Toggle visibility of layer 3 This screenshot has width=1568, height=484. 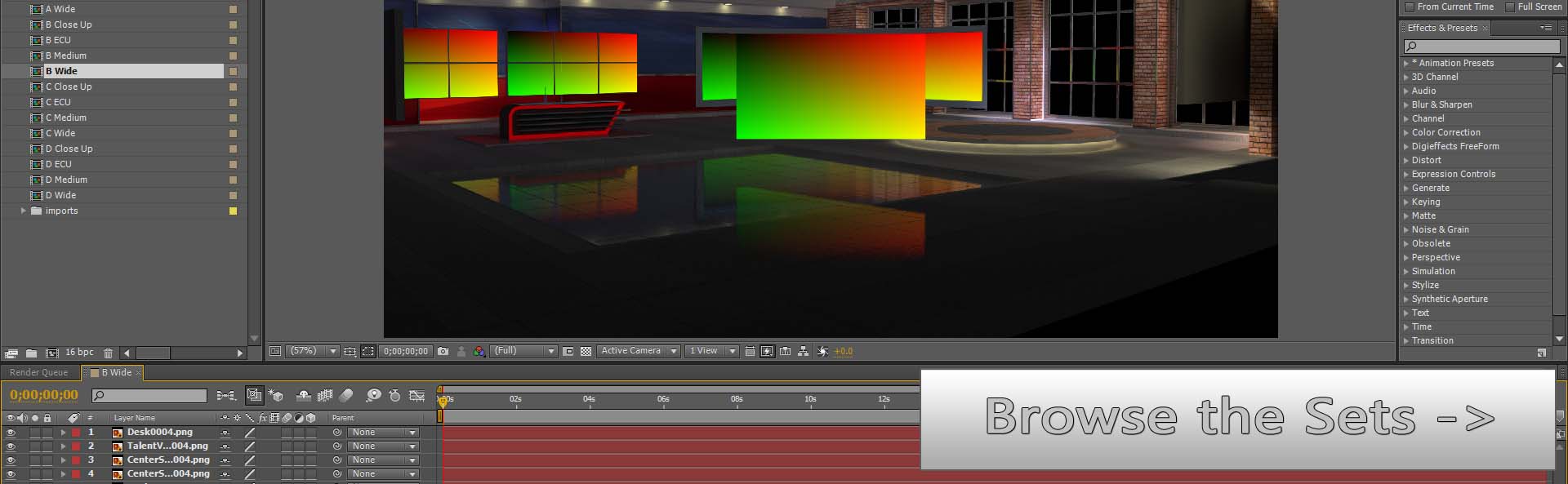(x=11, y=460)
